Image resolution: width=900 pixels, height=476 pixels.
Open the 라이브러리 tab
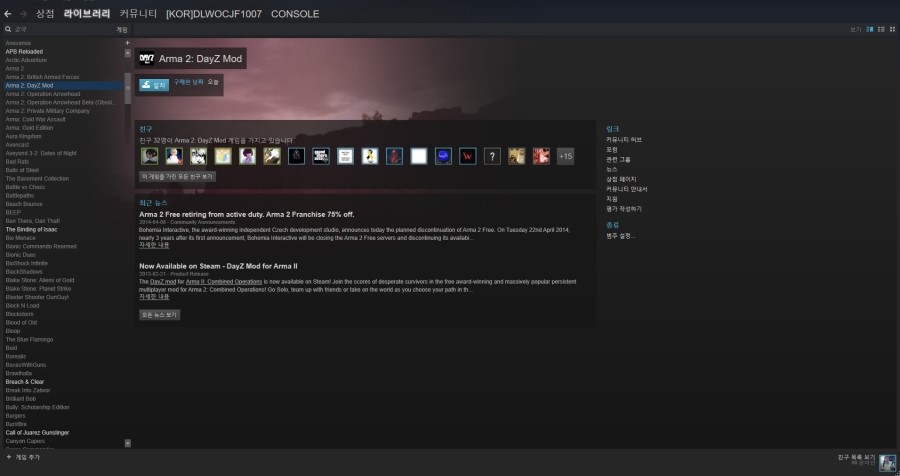pos(87,14)
